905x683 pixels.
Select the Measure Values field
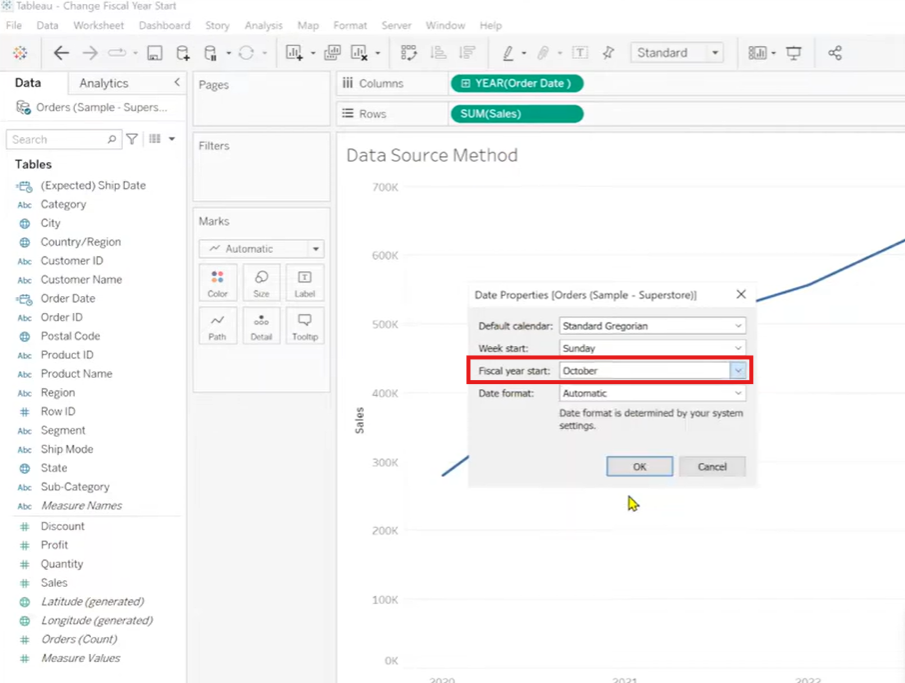[81, 658]
